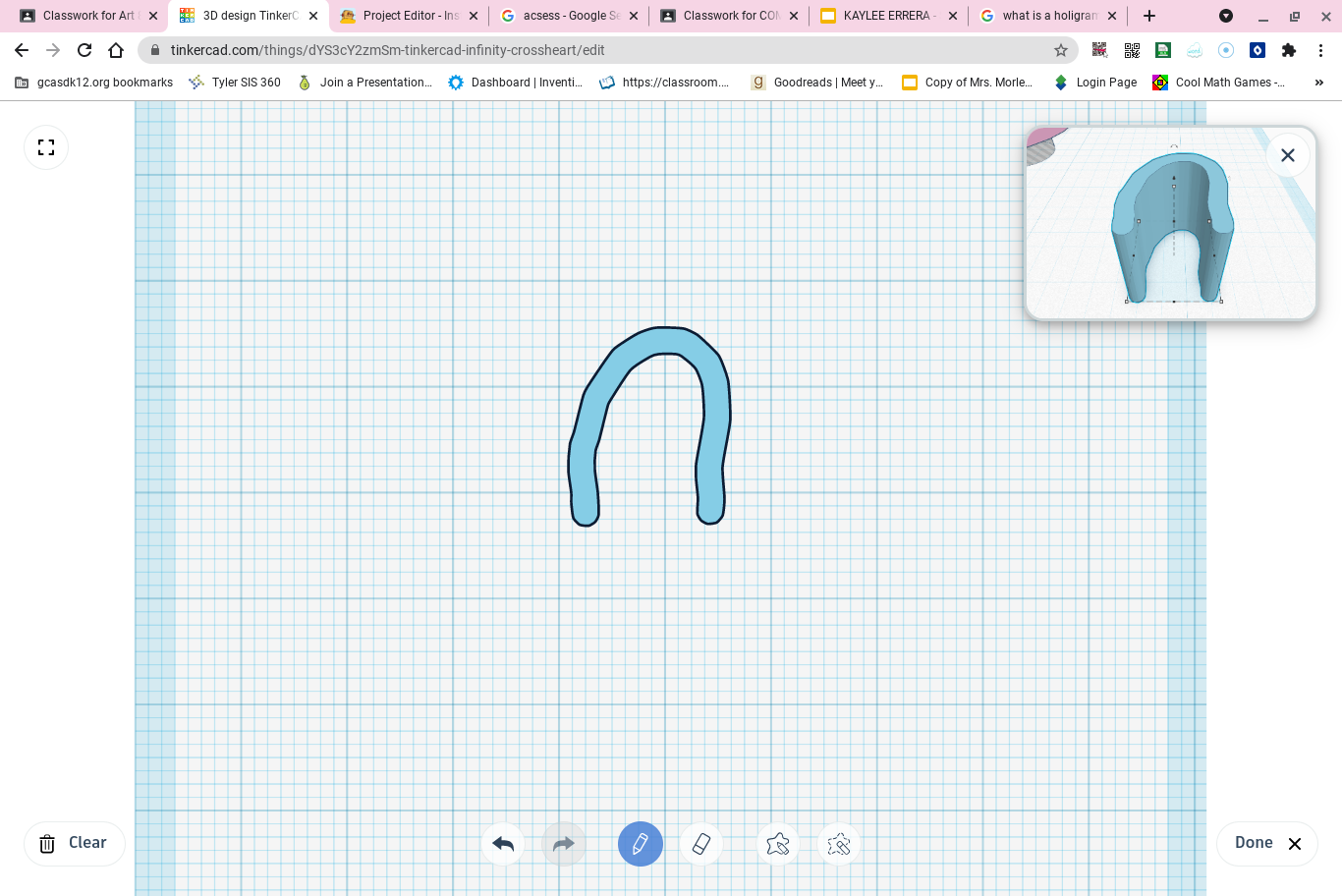Viewport: 1342px width, 896px height.
Task: Open the blue hexagon extension
Action: pos(1258,50)
